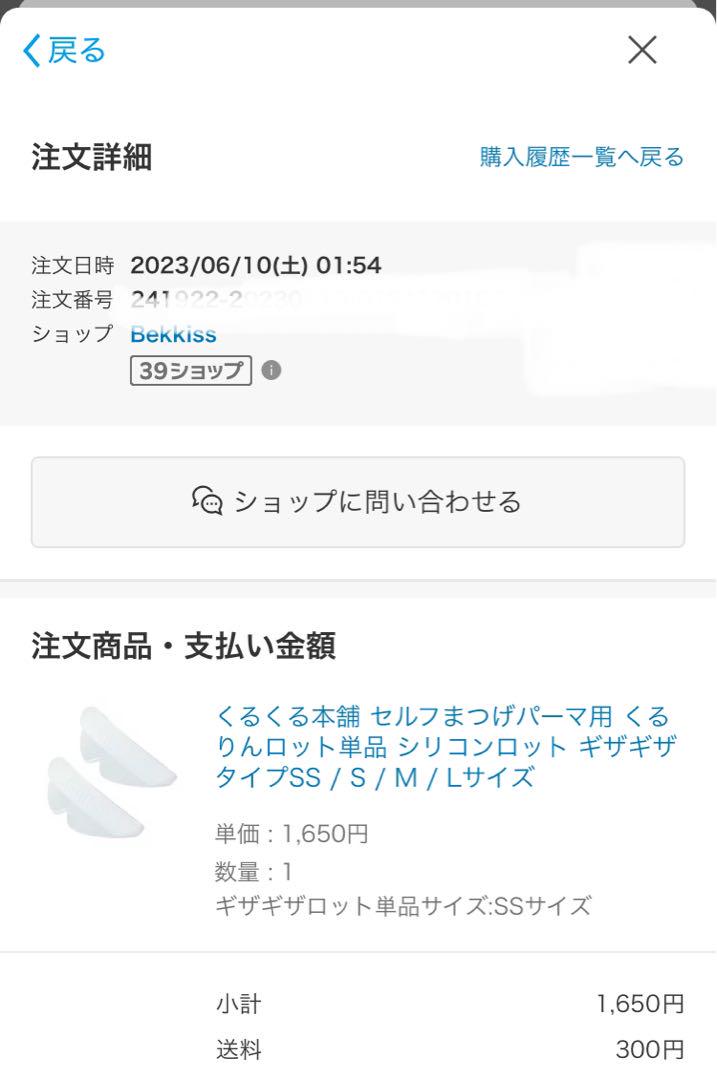Click the 単価 1,650円 unit price line
The width and height of the screenshot is (717, 1080).
[292, 833]
